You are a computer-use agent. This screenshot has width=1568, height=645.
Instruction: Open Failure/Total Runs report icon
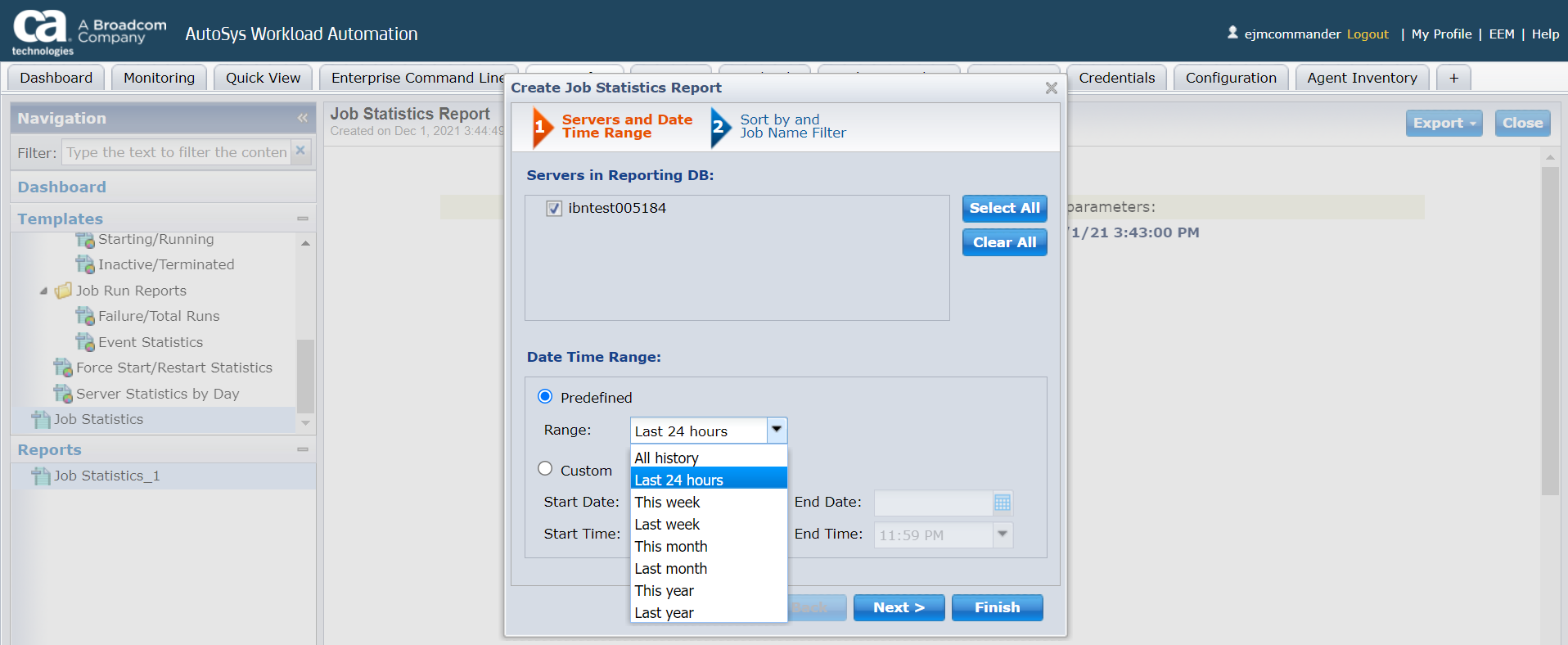pos(85,316)
